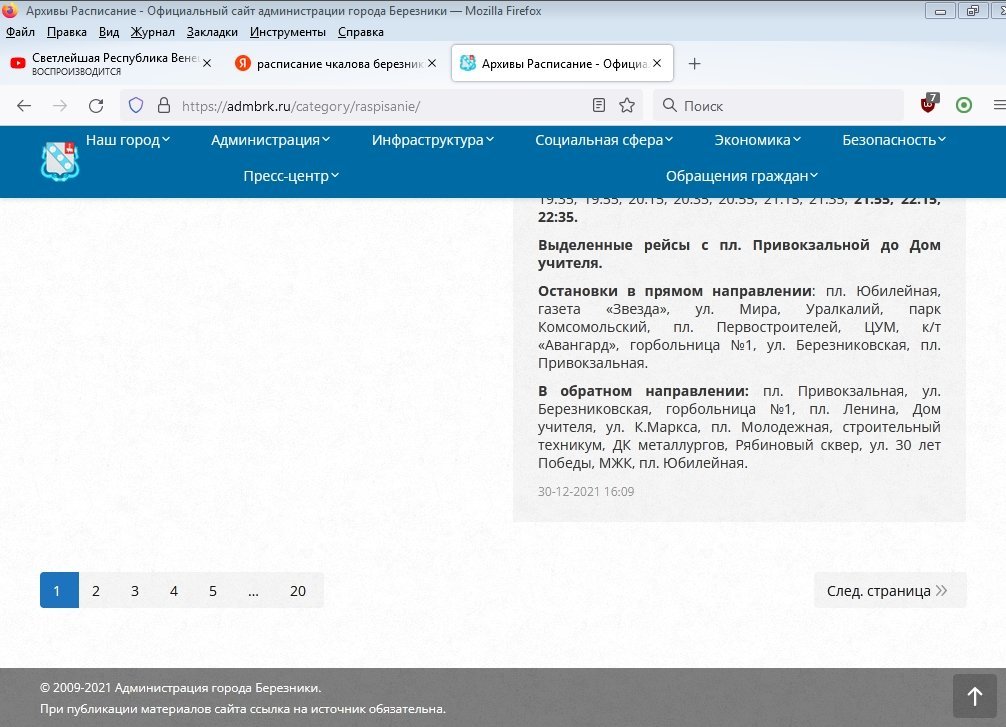Click the scroll-to-top arrow button
The width and height of the screenshot is (1006, 727).
tap(974, 695)
